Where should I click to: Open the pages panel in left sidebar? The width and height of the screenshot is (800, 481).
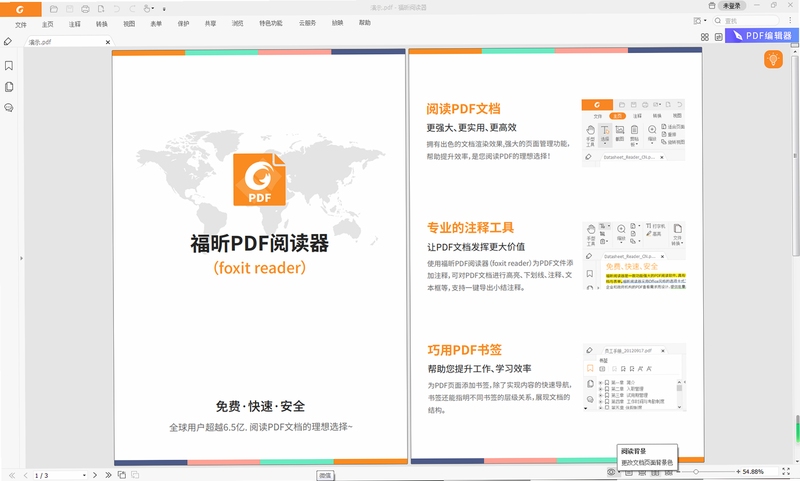[x=9, y=87]
